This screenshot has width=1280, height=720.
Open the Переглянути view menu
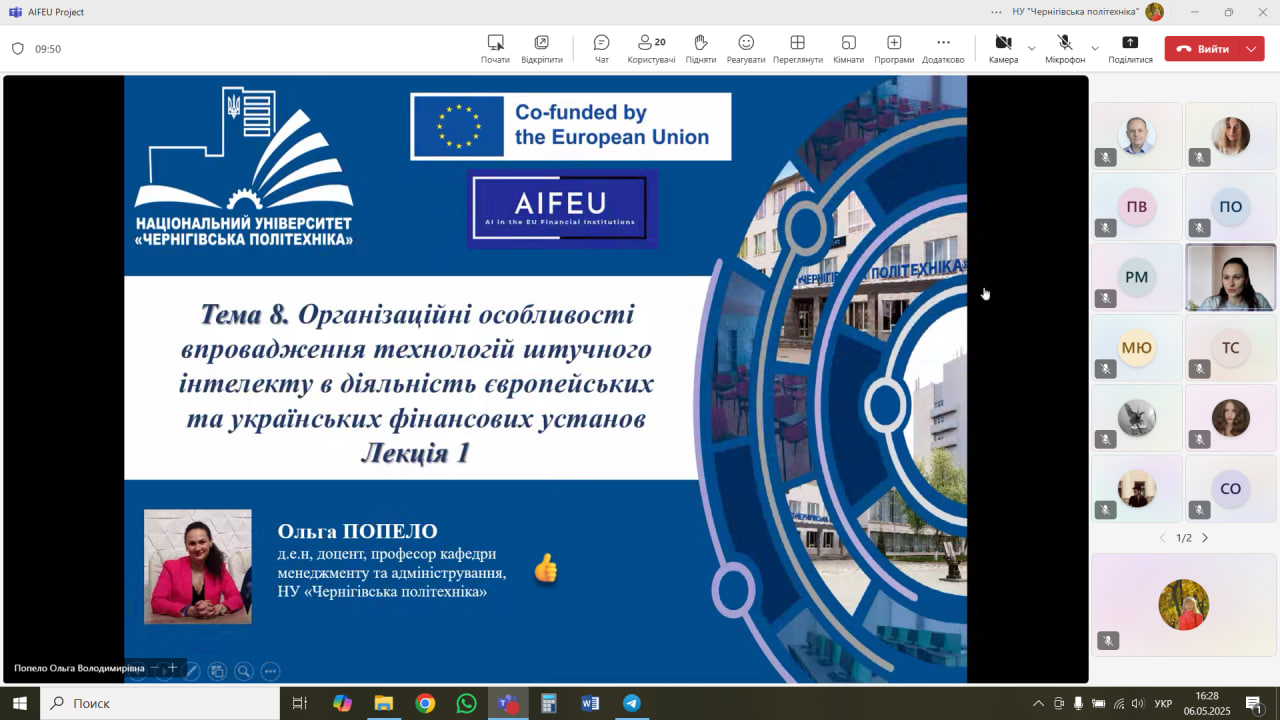point(797,48)
